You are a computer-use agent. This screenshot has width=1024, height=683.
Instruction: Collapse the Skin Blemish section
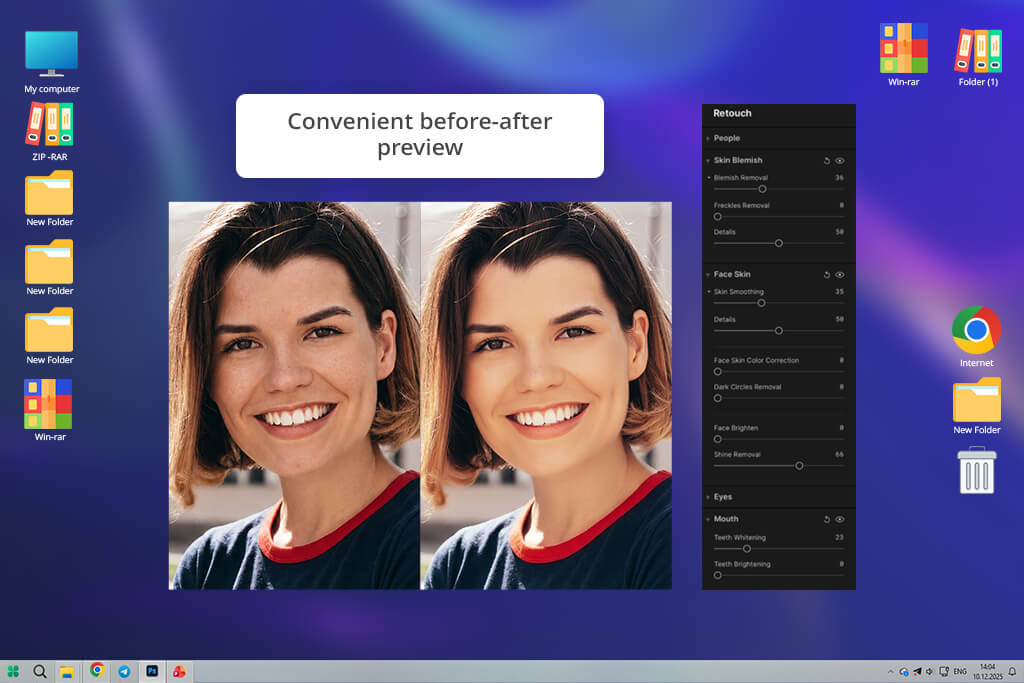tap(708, 161)
